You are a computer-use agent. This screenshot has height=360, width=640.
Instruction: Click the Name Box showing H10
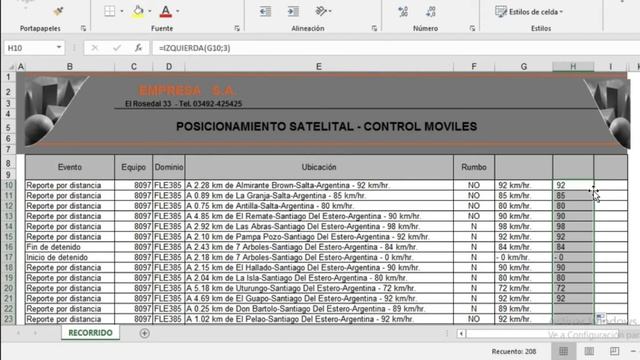(29, 48)
